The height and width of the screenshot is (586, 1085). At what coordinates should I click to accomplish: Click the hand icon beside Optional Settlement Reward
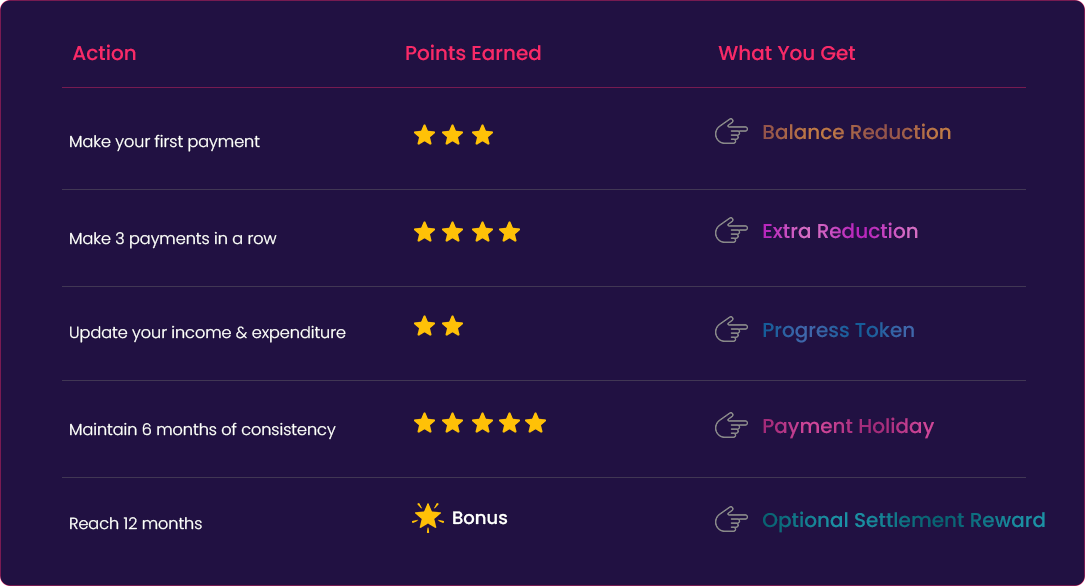[x=732, y=520]
